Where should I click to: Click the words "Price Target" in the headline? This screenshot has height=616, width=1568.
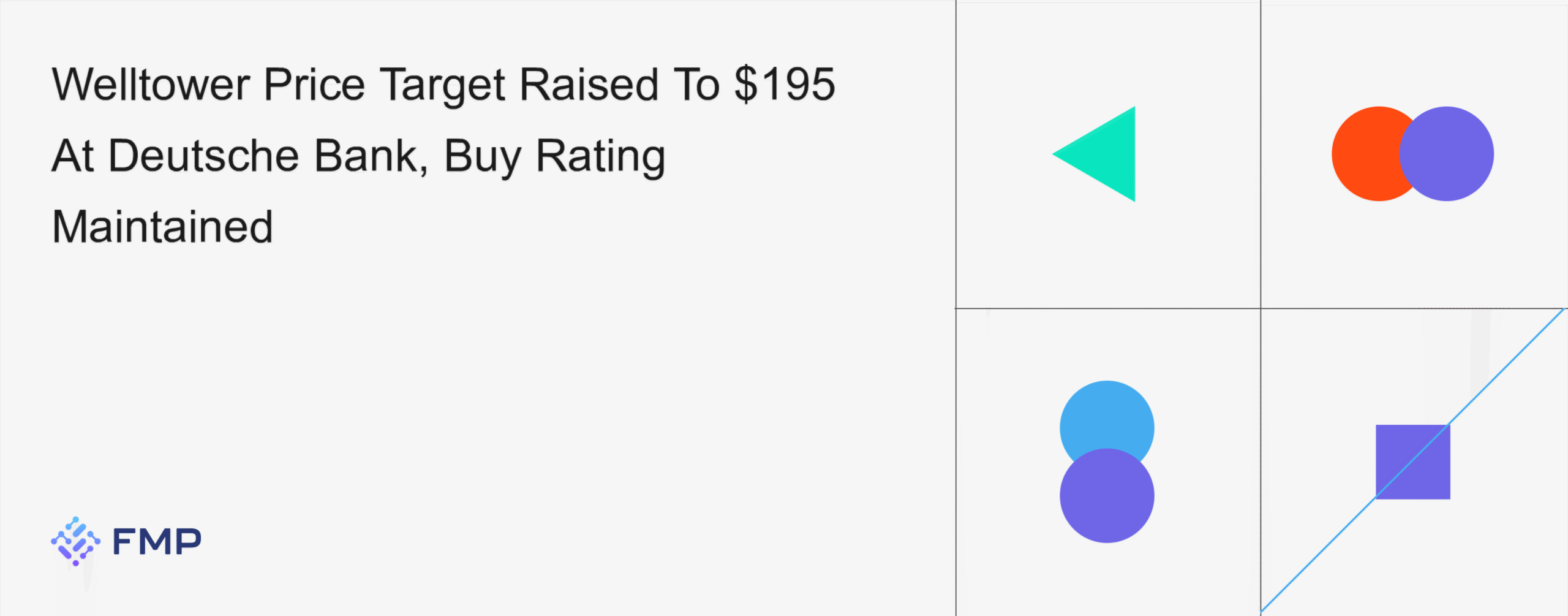point(384,85)
